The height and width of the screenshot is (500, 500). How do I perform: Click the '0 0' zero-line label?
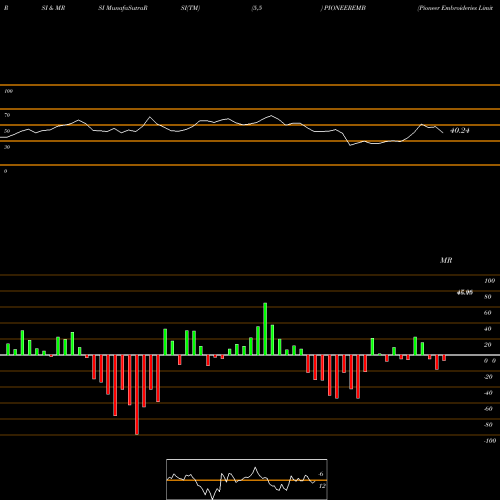490,361
